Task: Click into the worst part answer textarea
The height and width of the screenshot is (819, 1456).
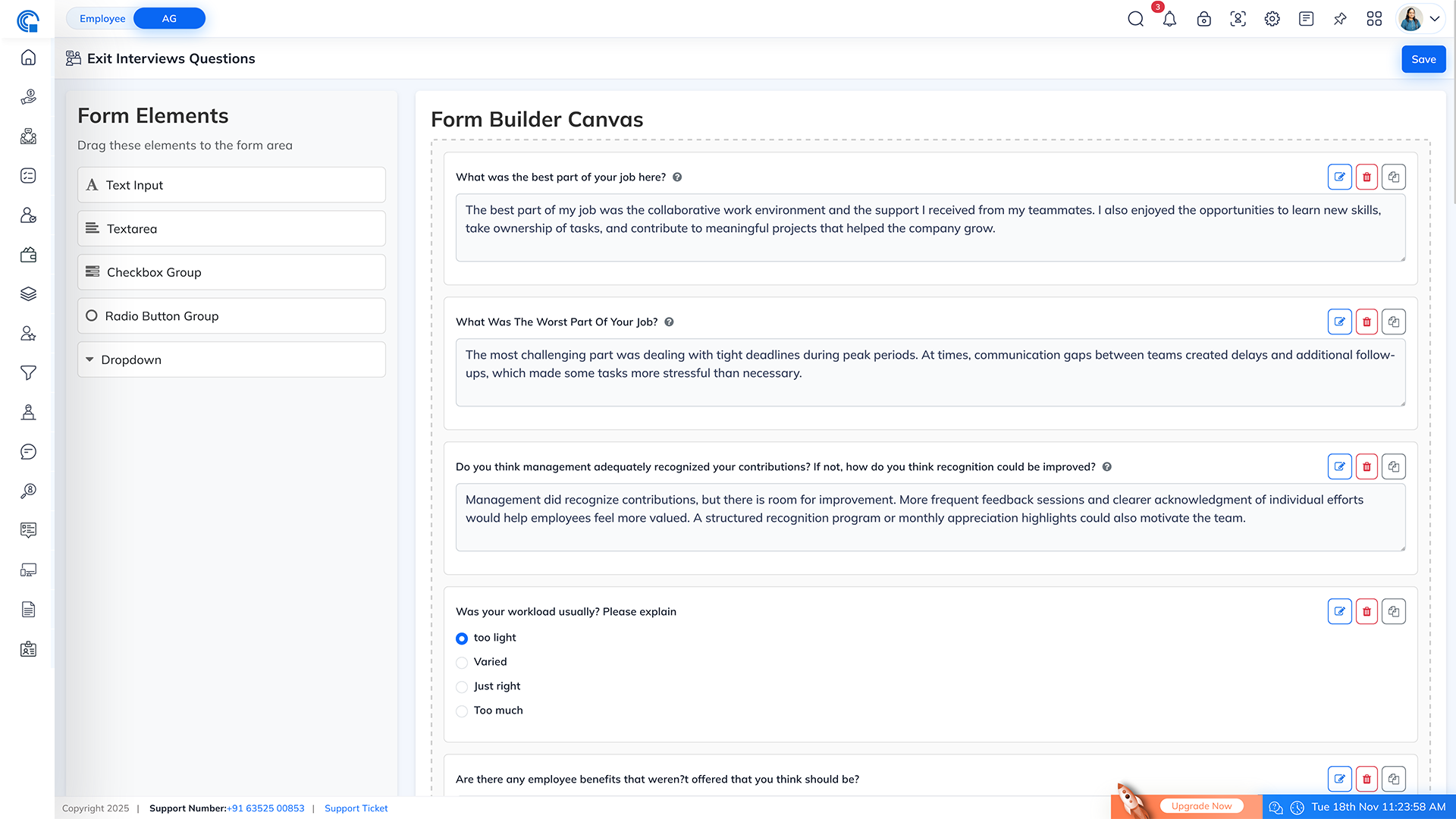Action: pyautogui.click(x=930, y=372)
